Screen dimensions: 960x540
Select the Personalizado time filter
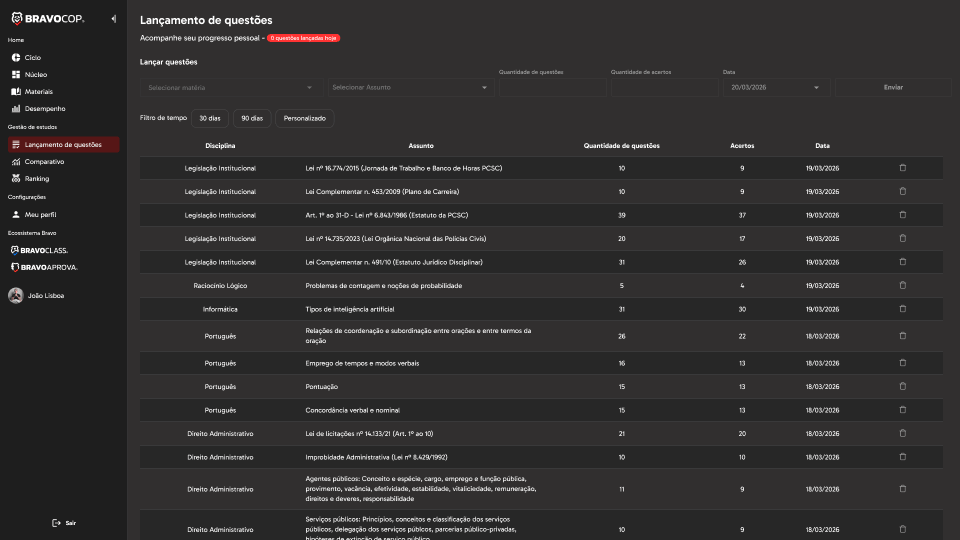304,118
